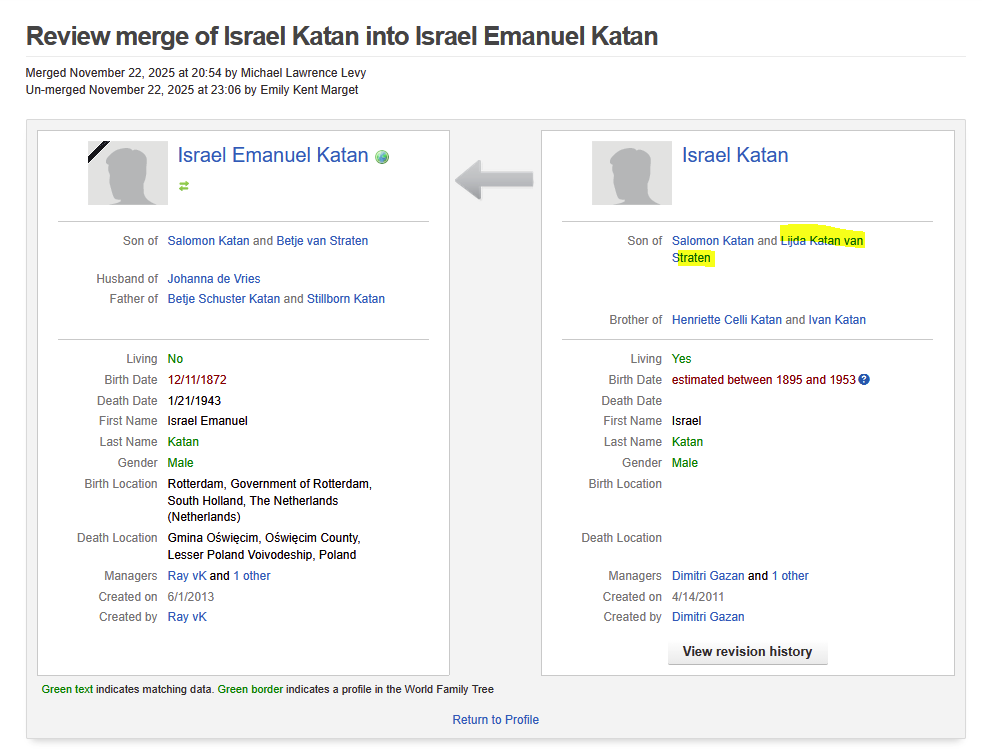Visit Betje van Straten's profile
This screenshot has height=756, width=982.
322,241
